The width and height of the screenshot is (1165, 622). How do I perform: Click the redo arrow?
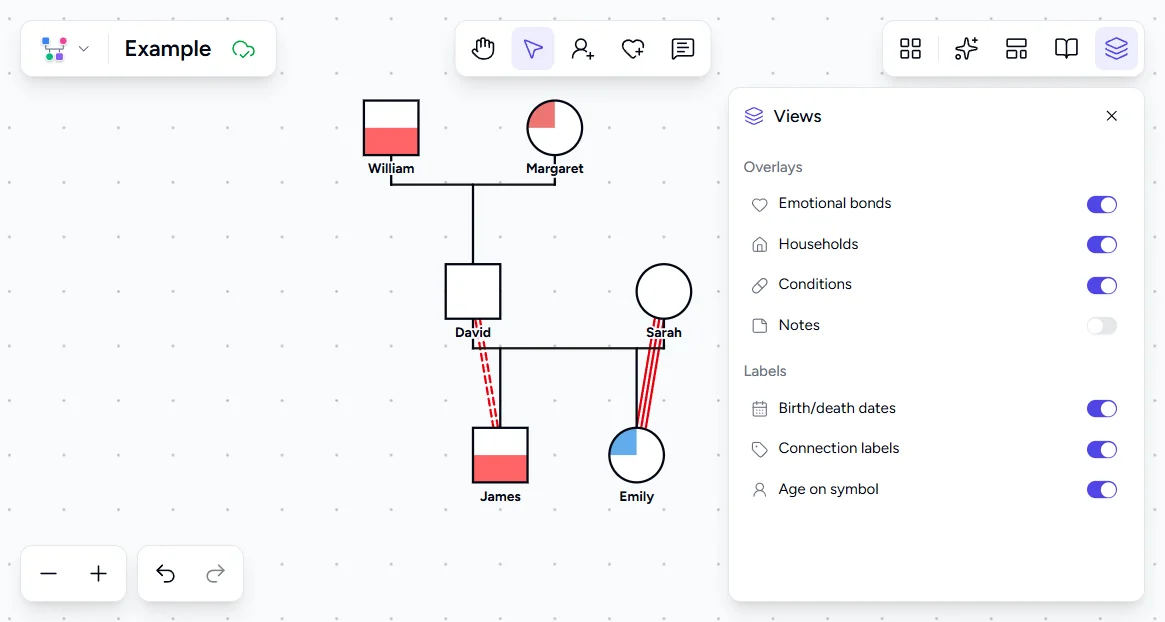(x=215, y=574)
